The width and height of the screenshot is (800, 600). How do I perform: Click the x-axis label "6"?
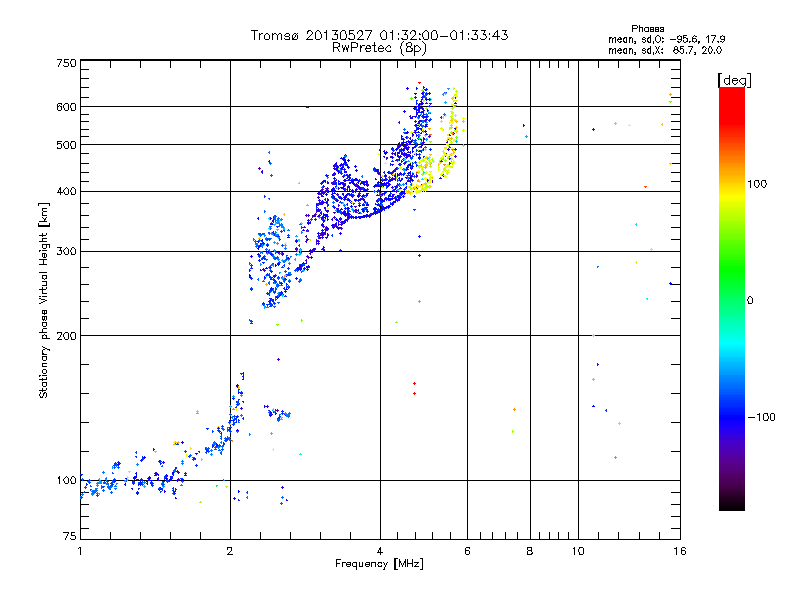467,551
